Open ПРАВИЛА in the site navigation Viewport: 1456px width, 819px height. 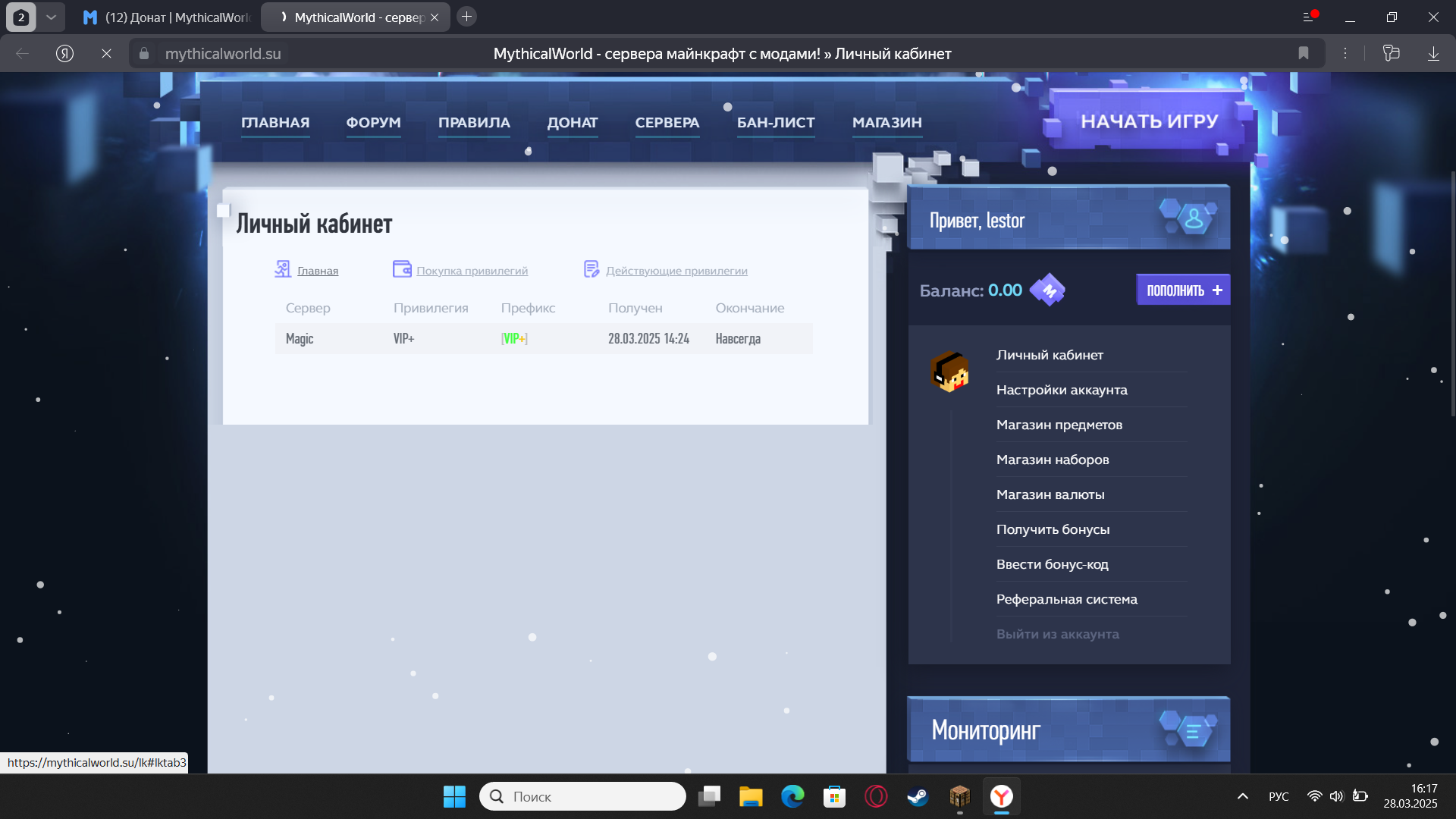pos(474,122)
